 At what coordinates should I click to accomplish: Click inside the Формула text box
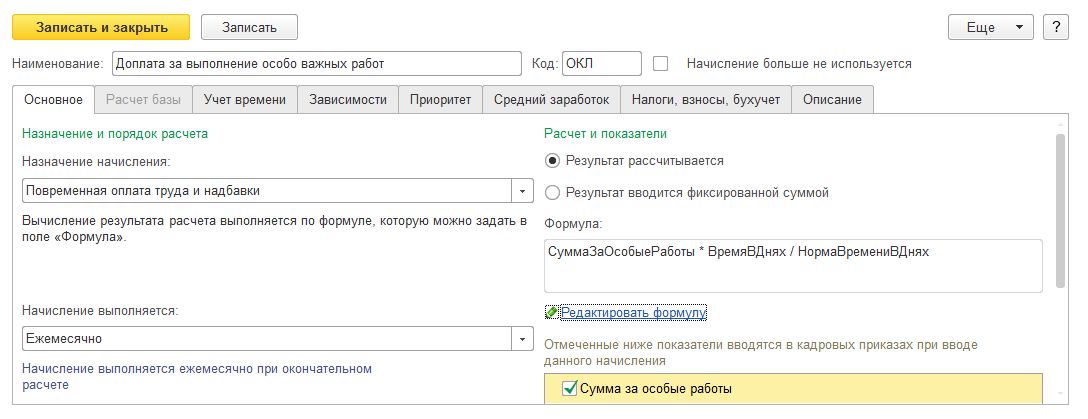tap(793, 266)
